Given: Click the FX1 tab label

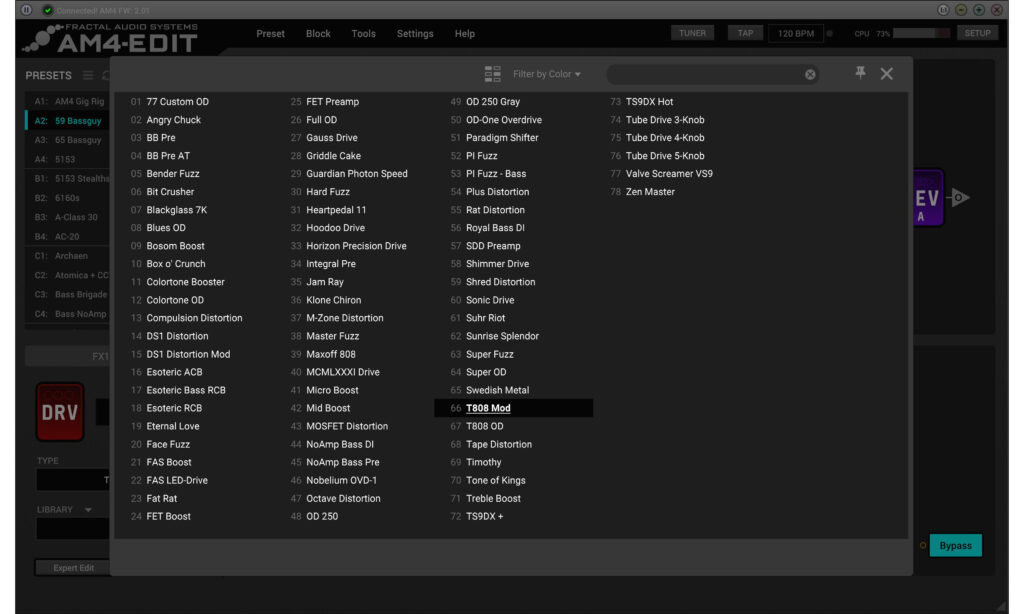Looking at the screenshot, I should [x=100, y=356].
